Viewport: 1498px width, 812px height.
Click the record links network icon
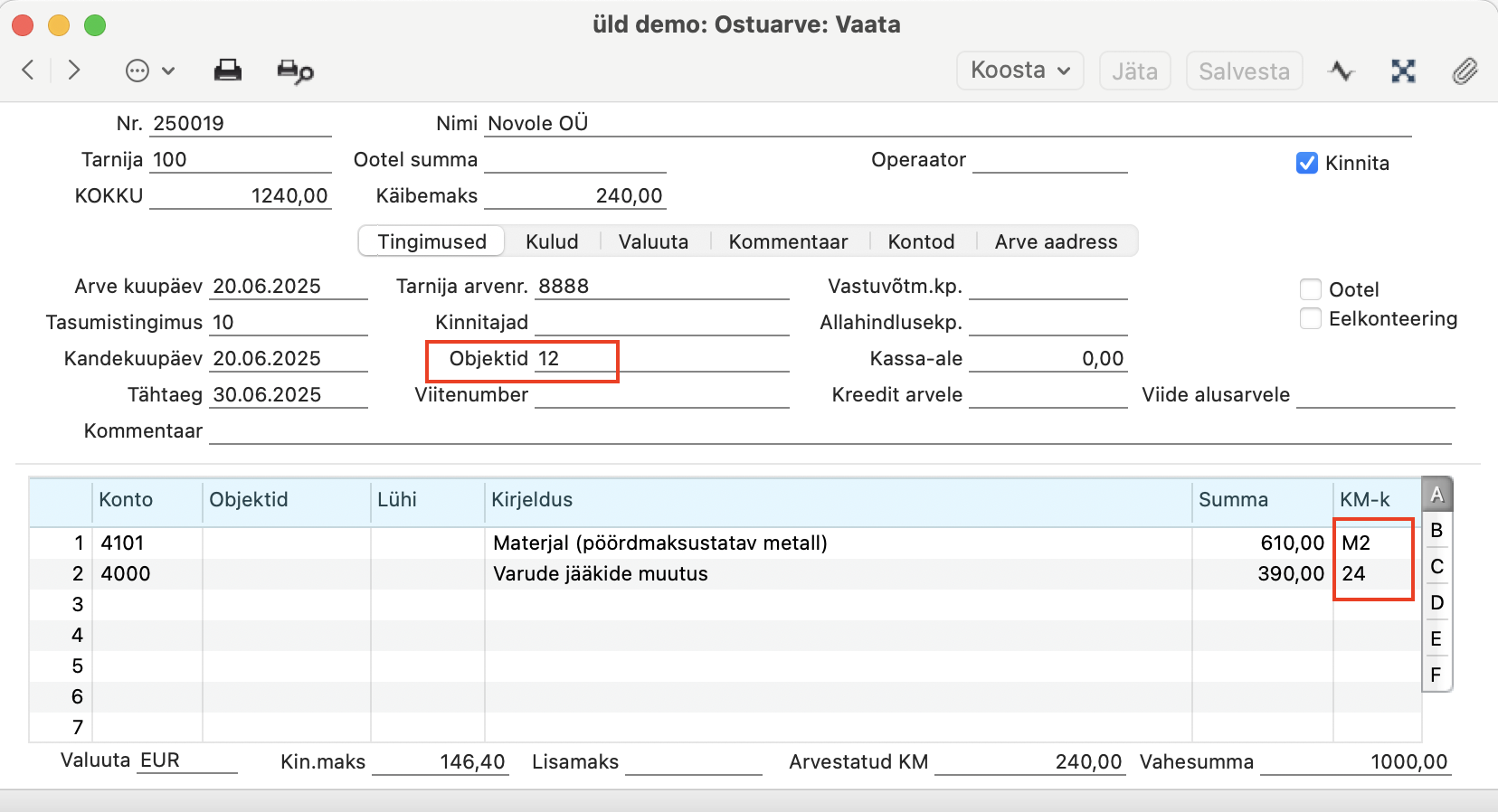(1403, 71)
